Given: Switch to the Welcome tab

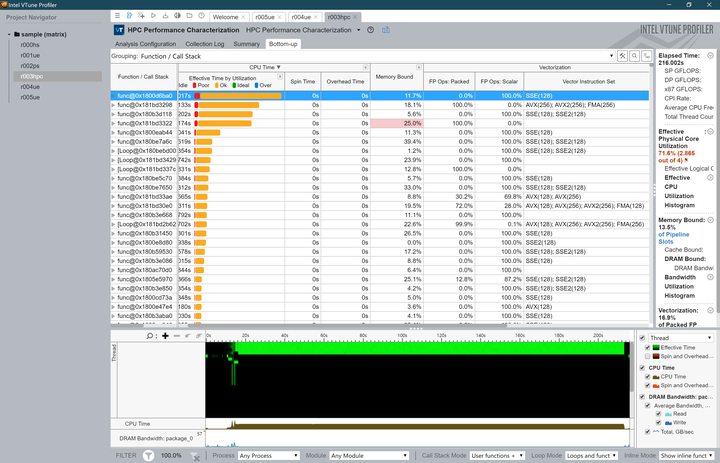Looking at the screenshot, I should pyautogui.click(x=225, y=17).
